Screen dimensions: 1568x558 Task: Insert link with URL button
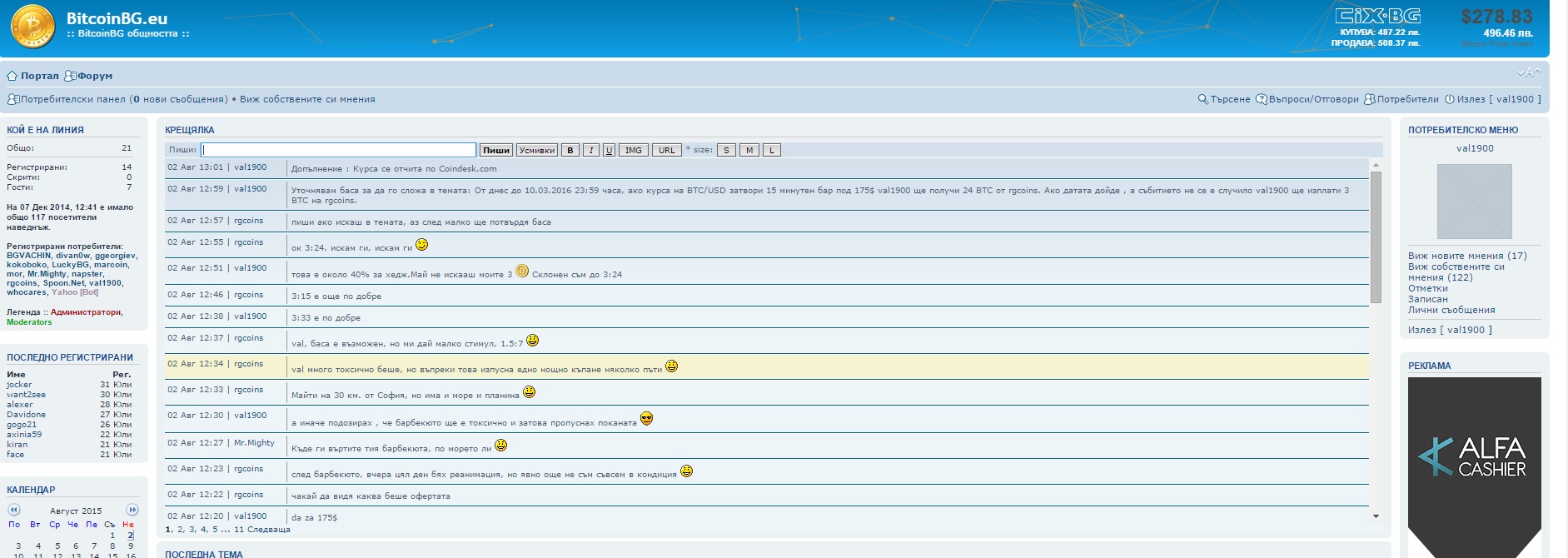coord(667,150)
